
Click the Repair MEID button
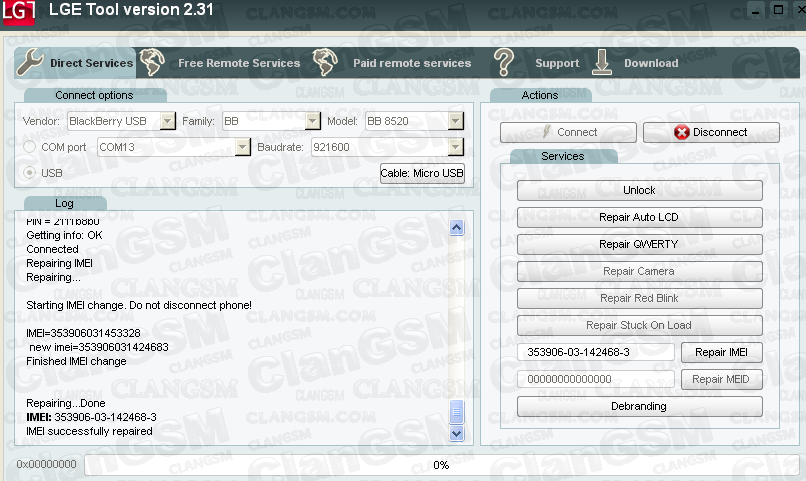pos(721,379)
